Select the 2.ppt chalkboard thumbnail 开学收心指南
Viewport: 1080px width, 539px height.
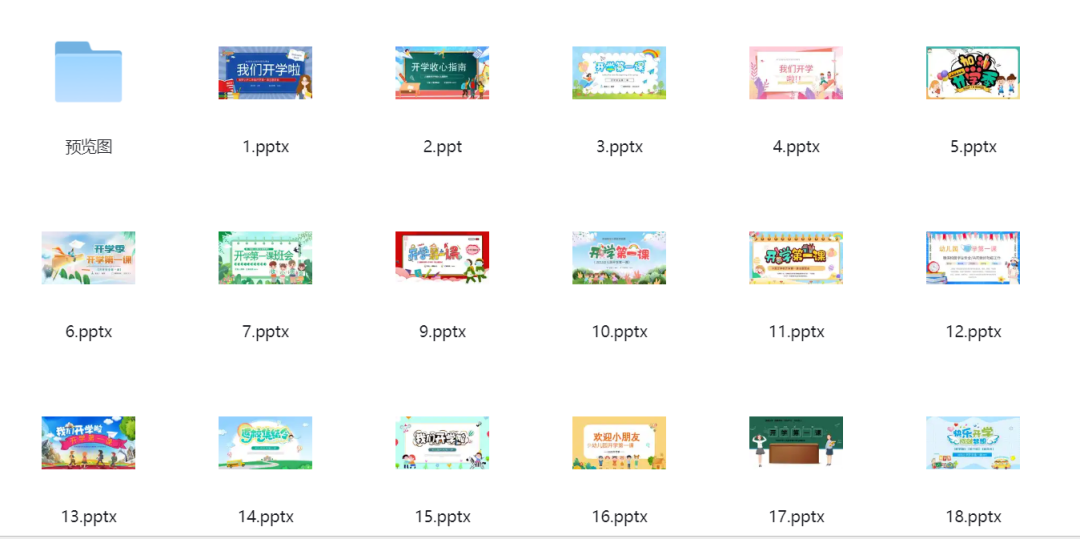442,73
